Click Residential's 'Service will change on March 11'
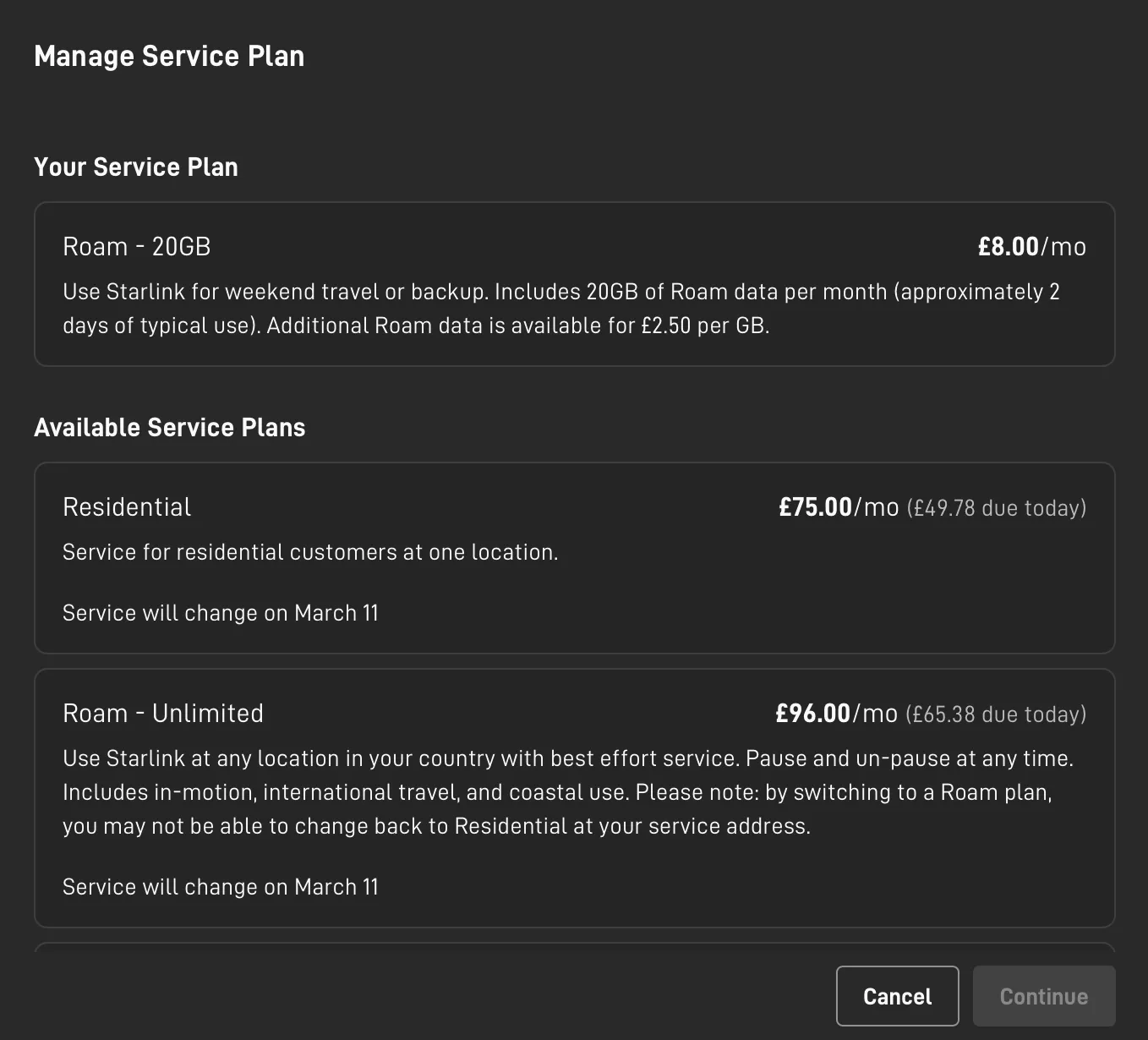 (221, 613)
